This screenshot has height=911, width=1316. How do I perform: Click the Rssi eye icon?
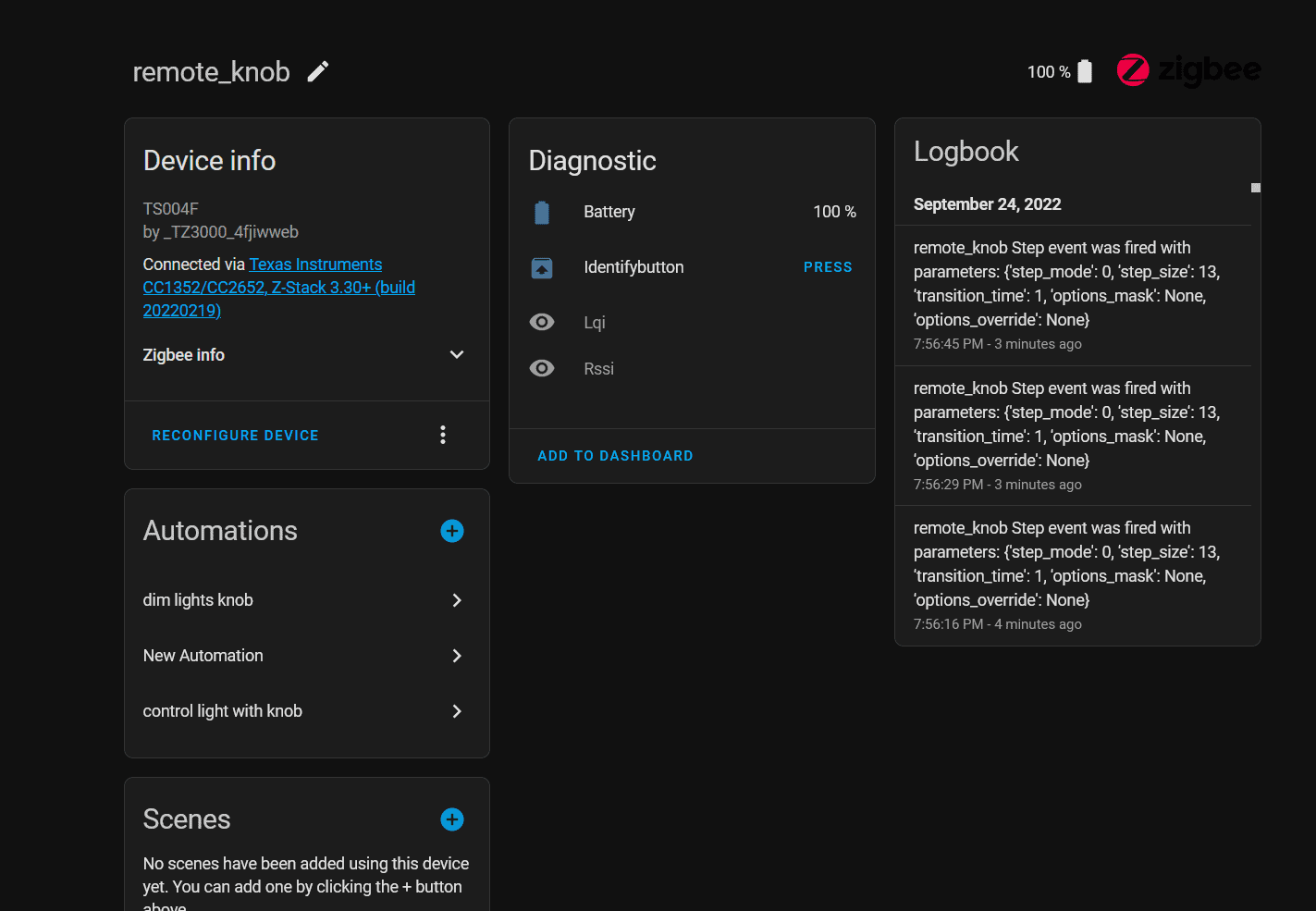pos(542,368)
